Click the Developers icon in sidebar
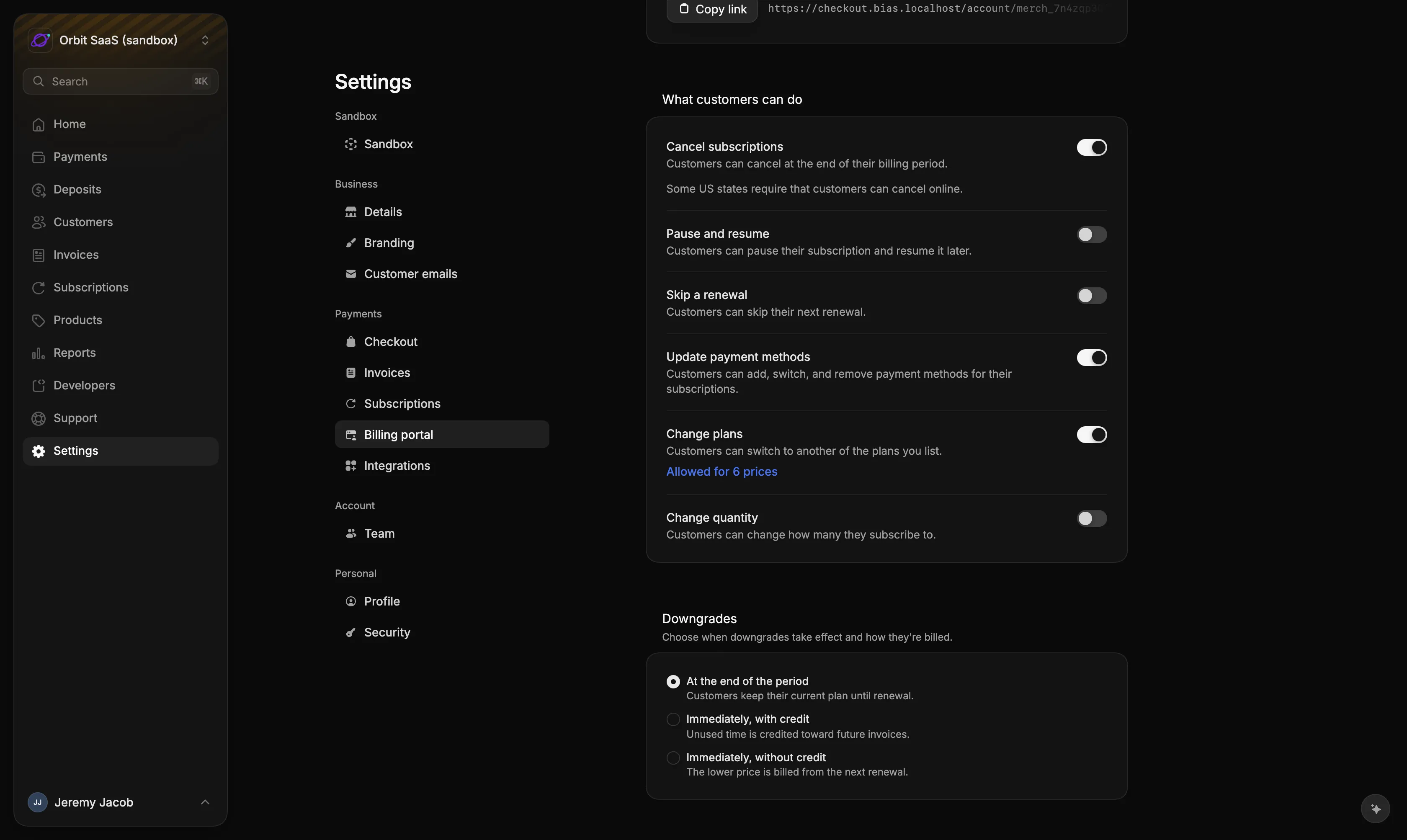This screenshot has height=840, width=1407. click(39, 386)
